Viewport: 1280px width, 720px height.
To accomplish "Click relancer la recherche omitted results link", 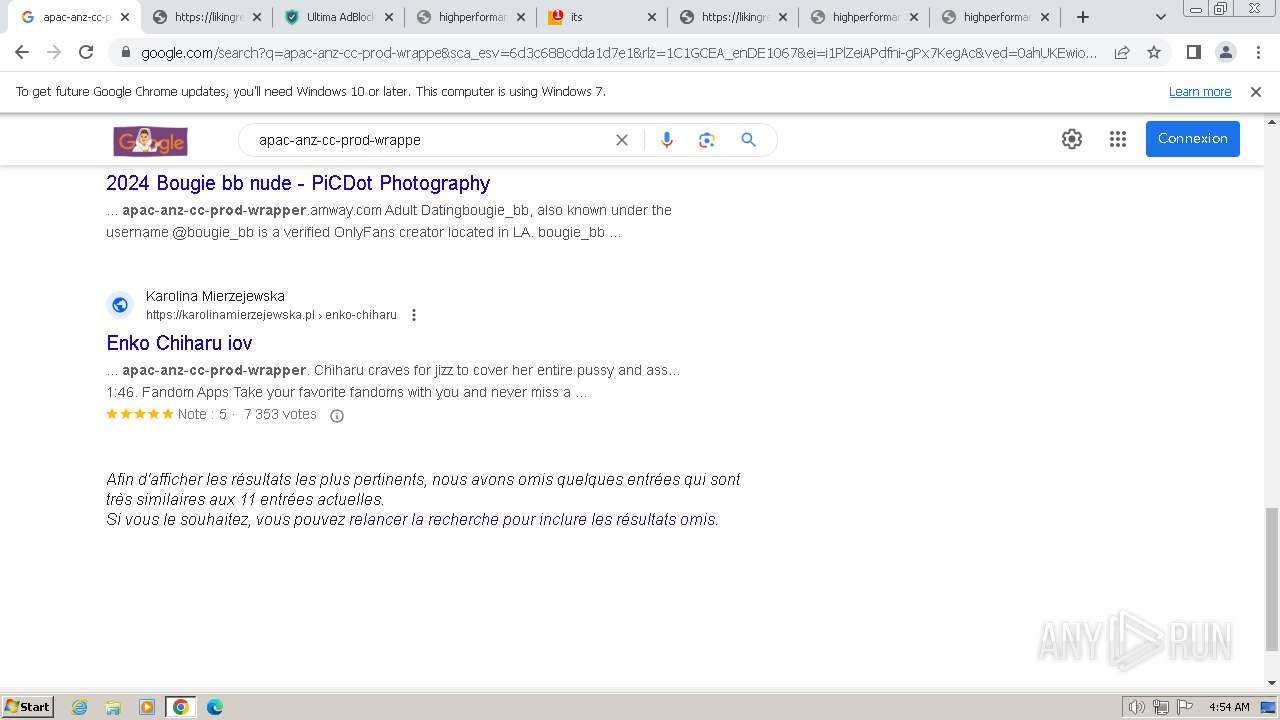I will 532,520.
